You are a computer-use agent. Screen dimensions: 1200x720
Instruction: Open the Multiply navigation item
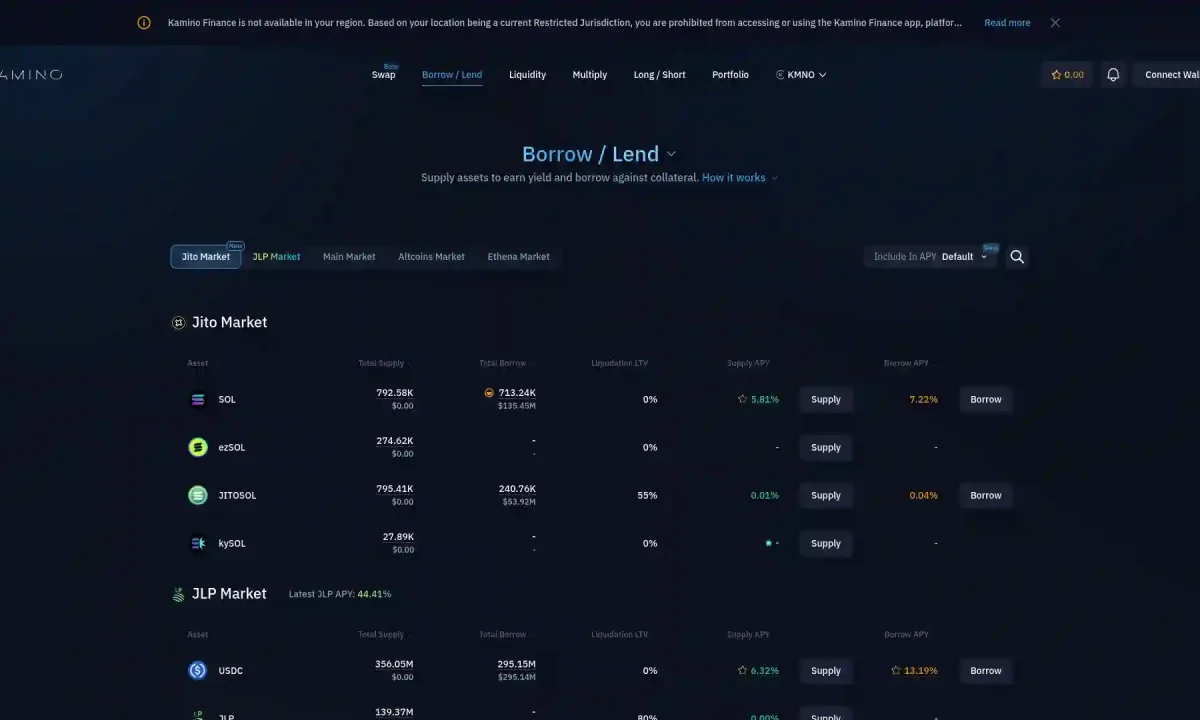(589, 75)
